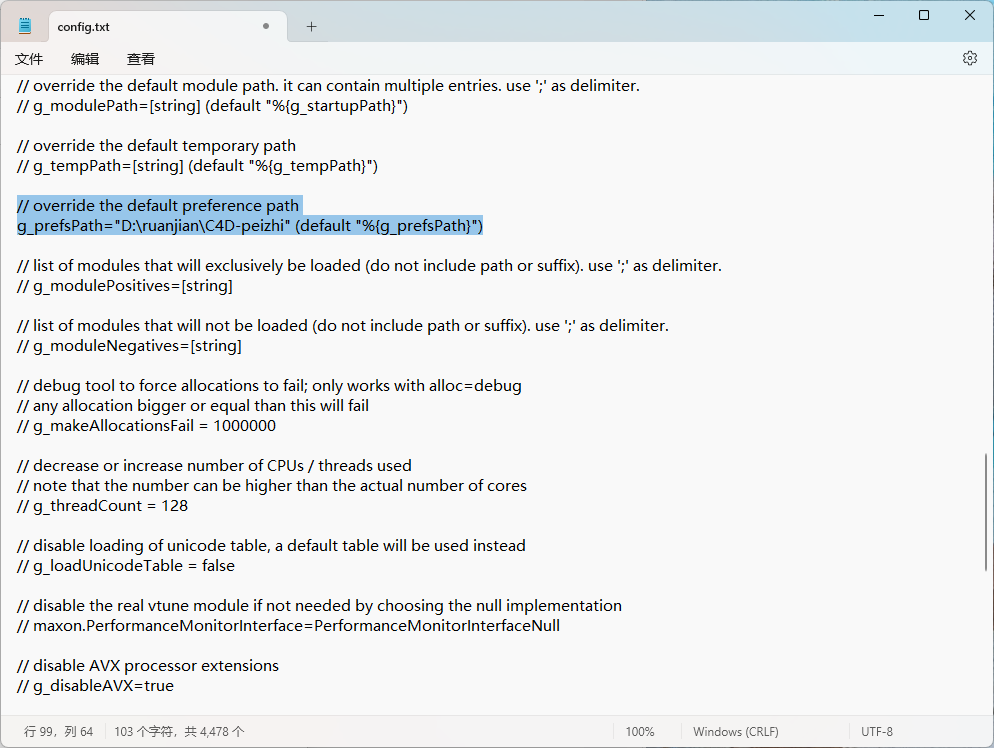Close the Notepad window

(970, 15)
